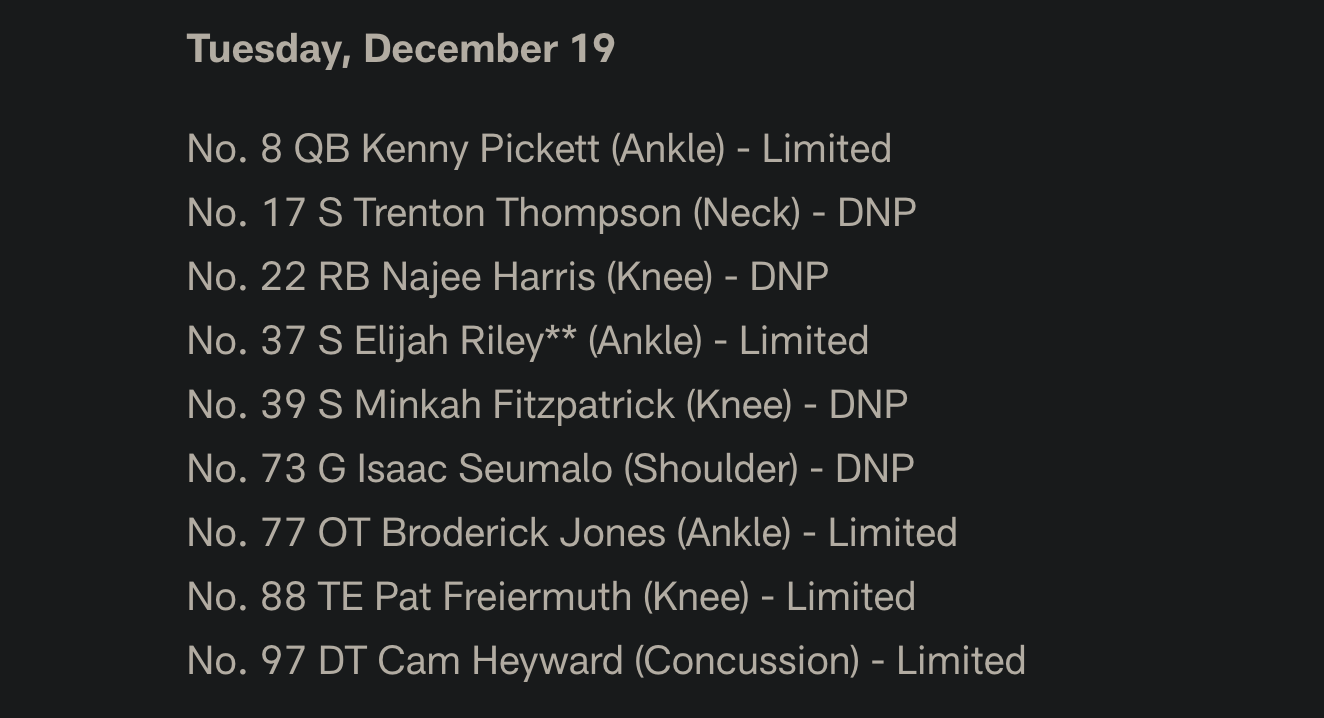Click "Limited" status next to Broderick Jones
Image resolution: width=1324 pixels, height=718 pixels.
tap(892, 533)
